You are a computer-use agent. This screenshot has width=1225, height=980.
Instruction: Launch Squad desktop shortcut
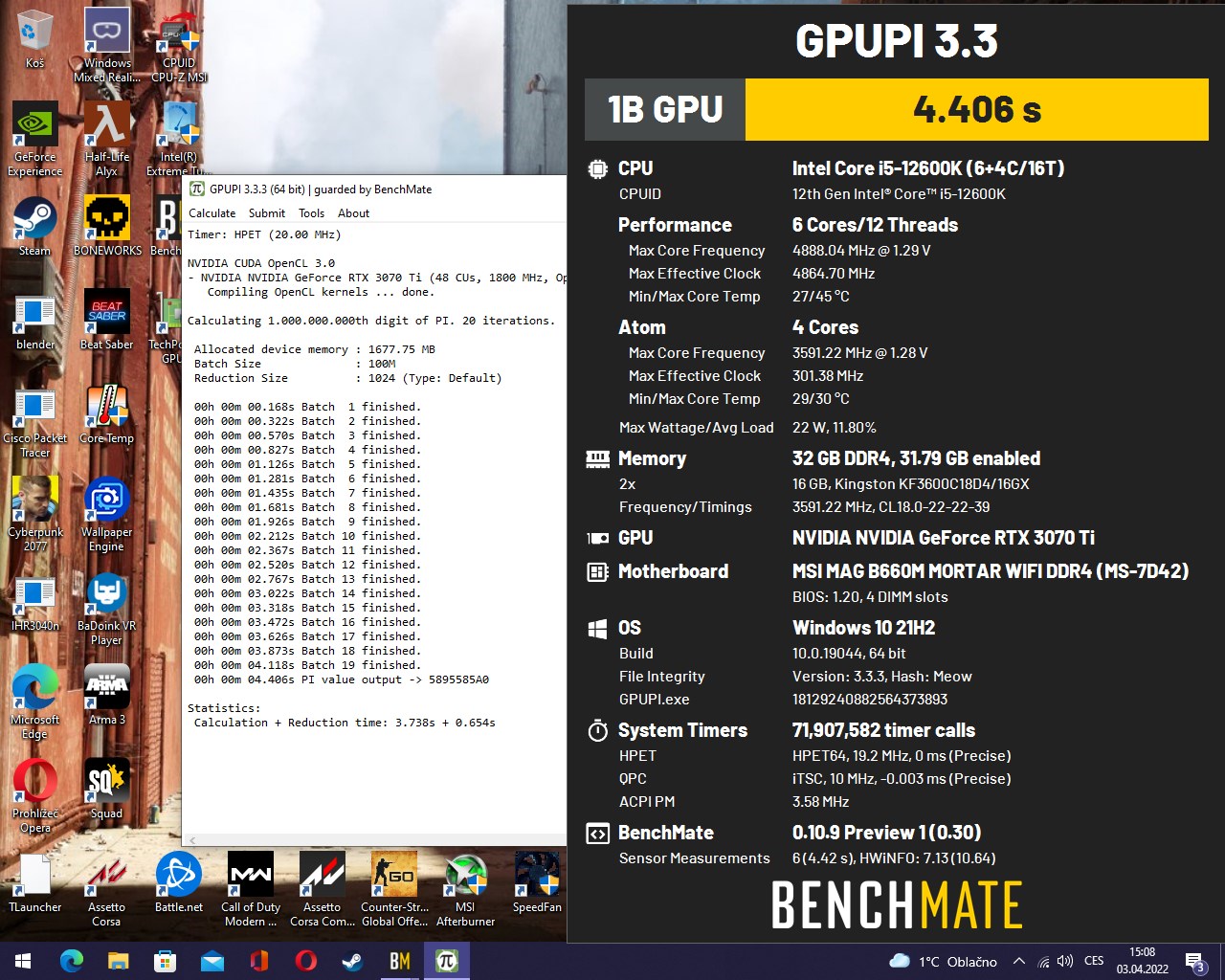(x=107, y=789)
